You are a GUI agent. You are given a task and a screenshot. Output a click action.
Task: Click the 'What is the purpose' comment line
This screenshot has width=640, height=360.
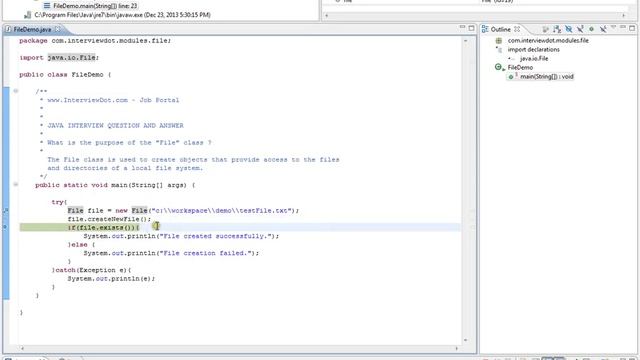(x=129, y=143)
